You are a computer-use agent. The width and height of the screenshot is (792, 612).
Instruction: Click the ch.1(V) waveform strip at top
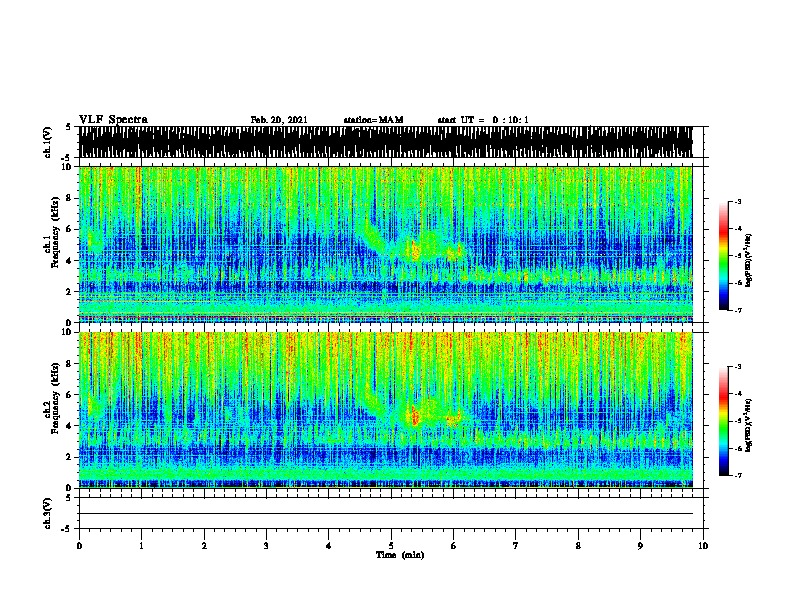(x=385, y=142)
